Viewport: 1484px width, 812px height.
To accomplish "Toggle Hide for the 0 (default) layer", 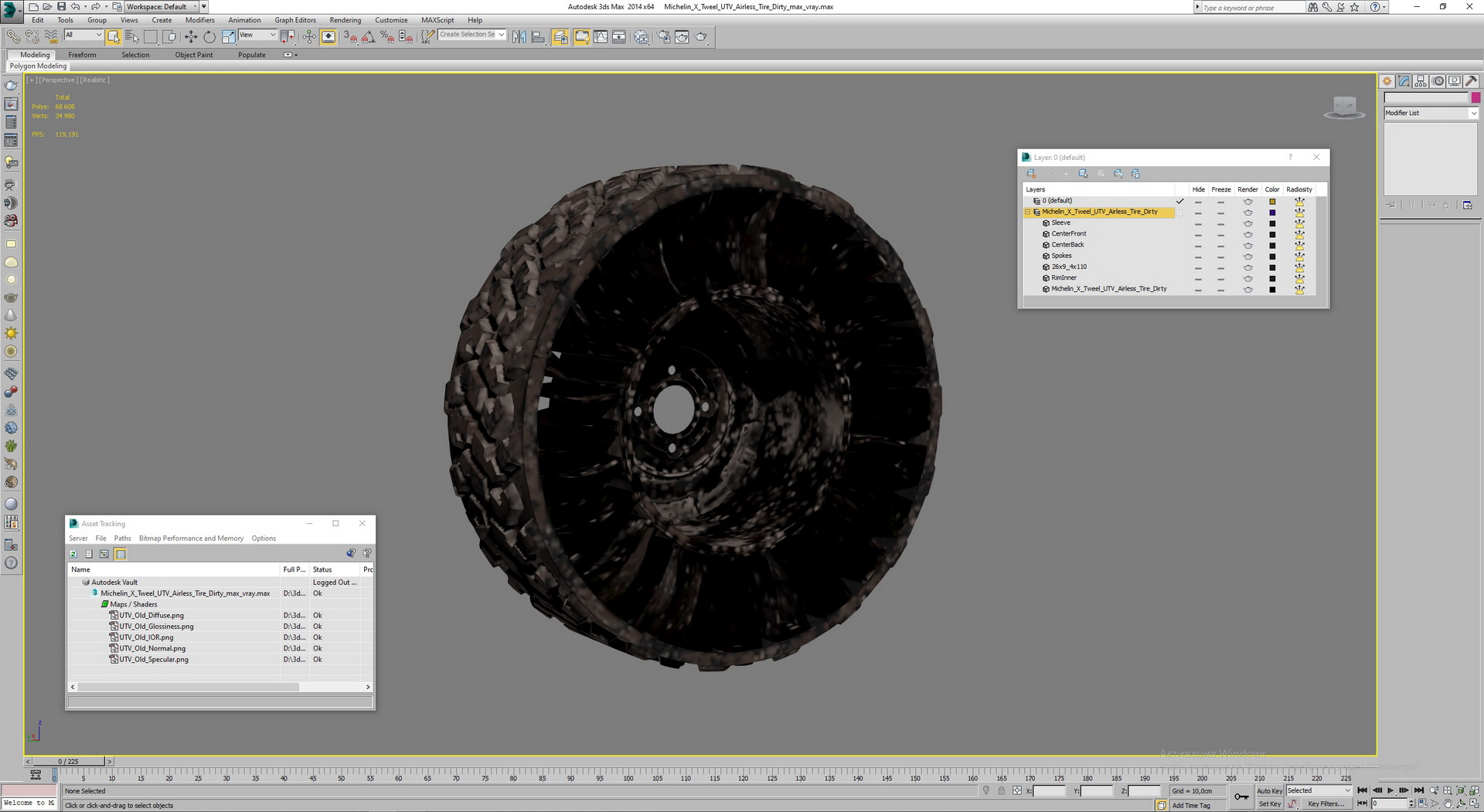I will point(1198,202).
